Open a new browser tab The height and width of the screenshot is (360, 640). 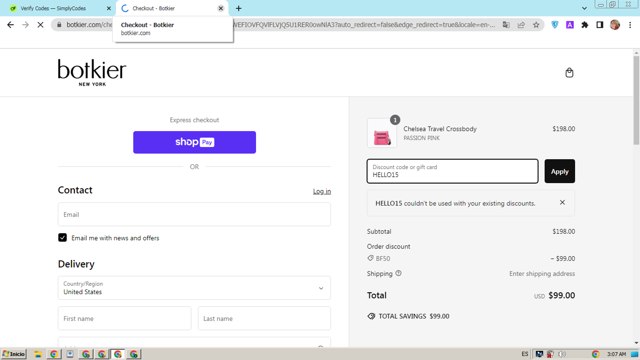click(239, 8)
